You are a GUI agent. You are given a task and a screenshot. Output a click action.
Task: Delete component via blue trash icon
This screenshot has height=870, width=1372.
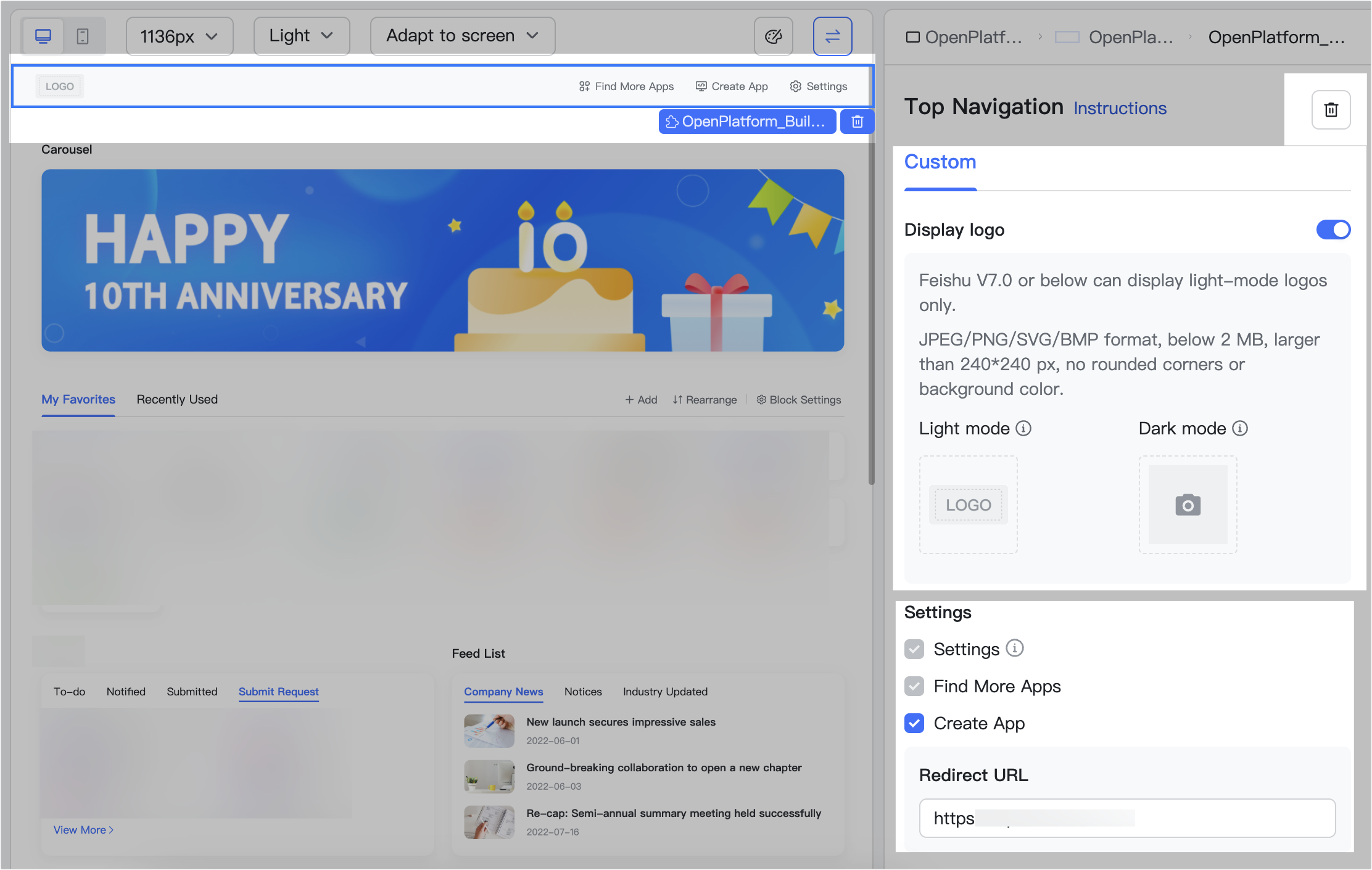tap(858, 122)
